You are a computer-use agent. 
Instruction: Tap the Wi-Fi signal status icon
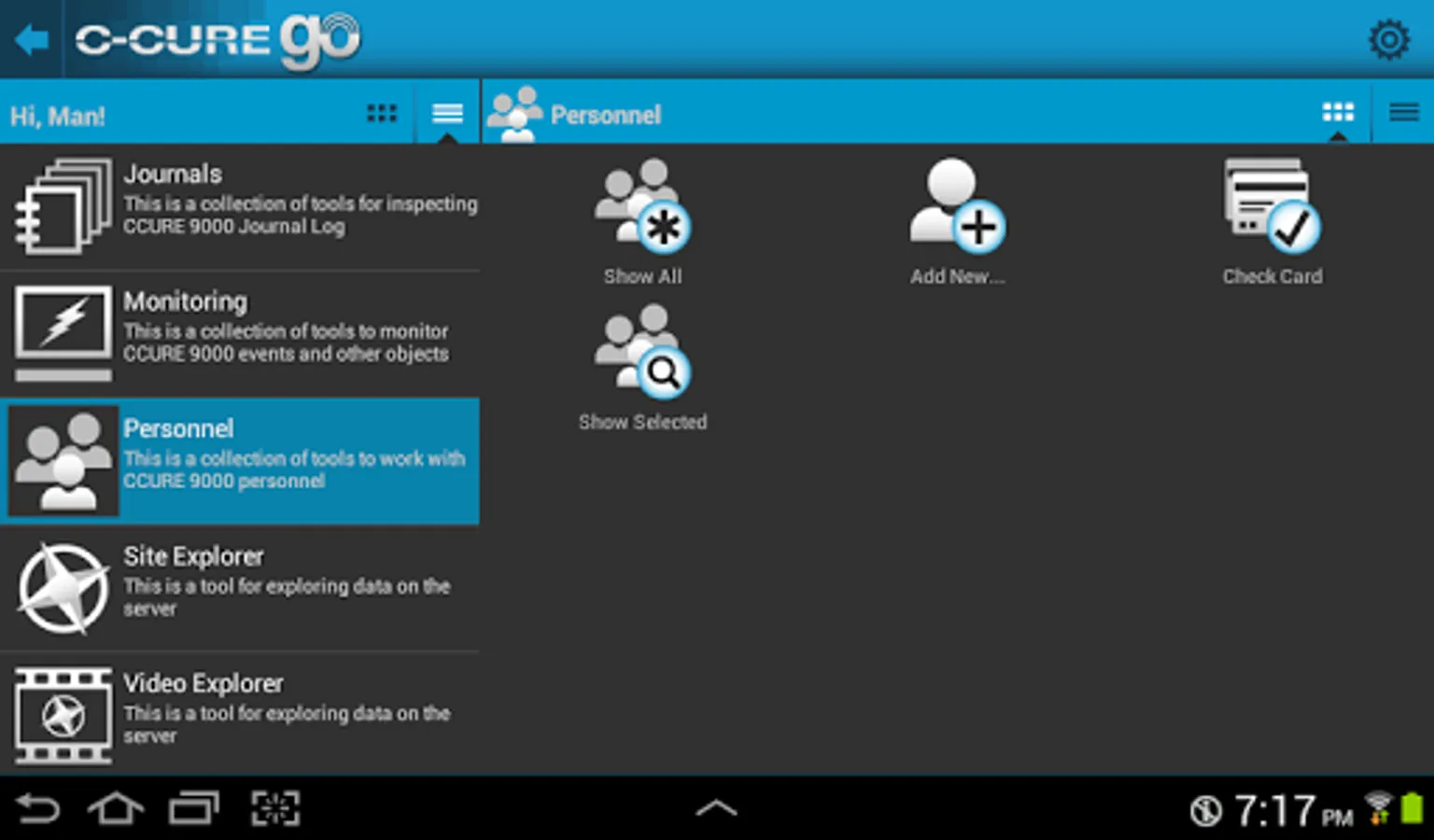pyautogui.click(x=1379, y=808)
